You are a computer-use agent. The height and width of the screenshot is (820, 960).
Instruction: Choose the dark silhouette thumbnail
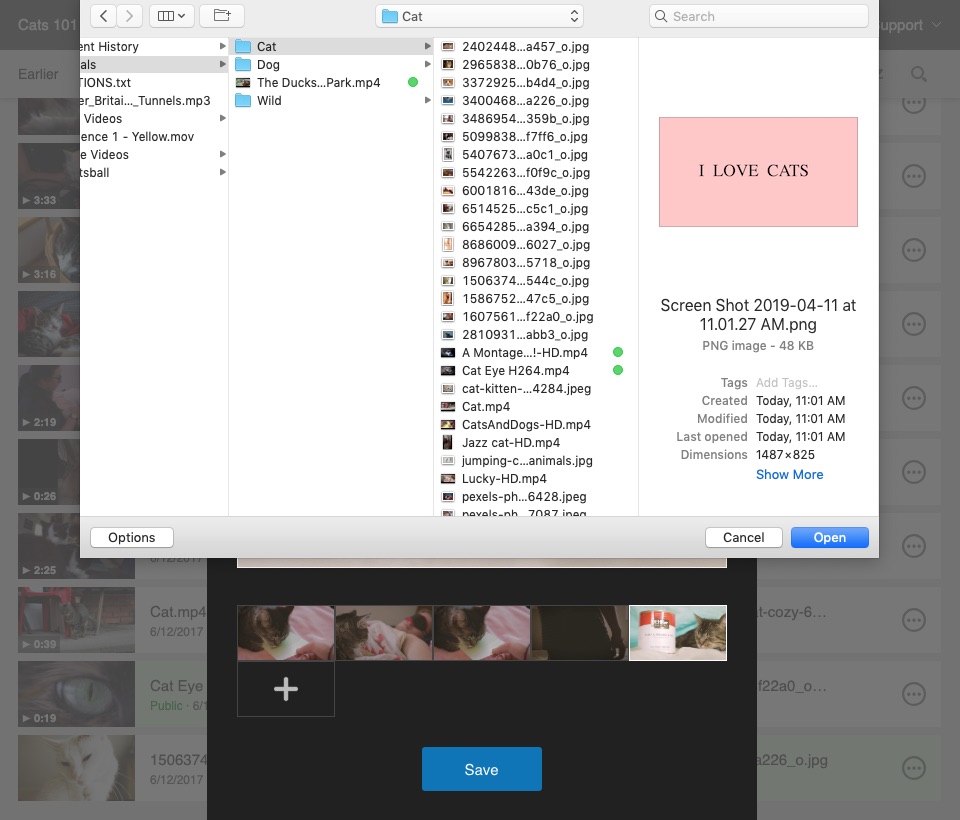[580, 633]
